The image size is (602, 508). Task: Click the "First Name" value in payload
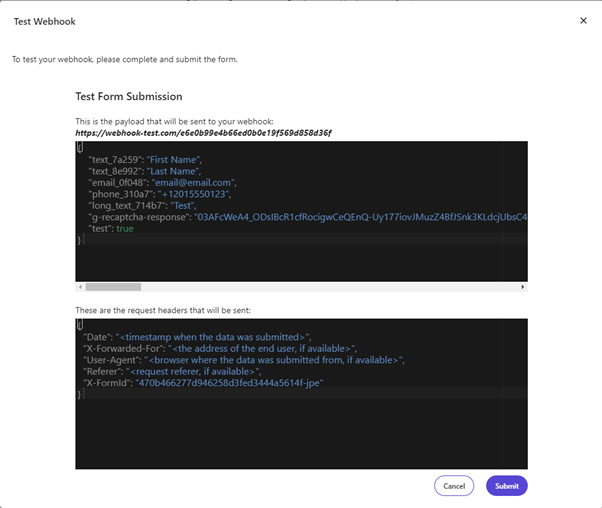pyautogui.click(x=176, y=159)
